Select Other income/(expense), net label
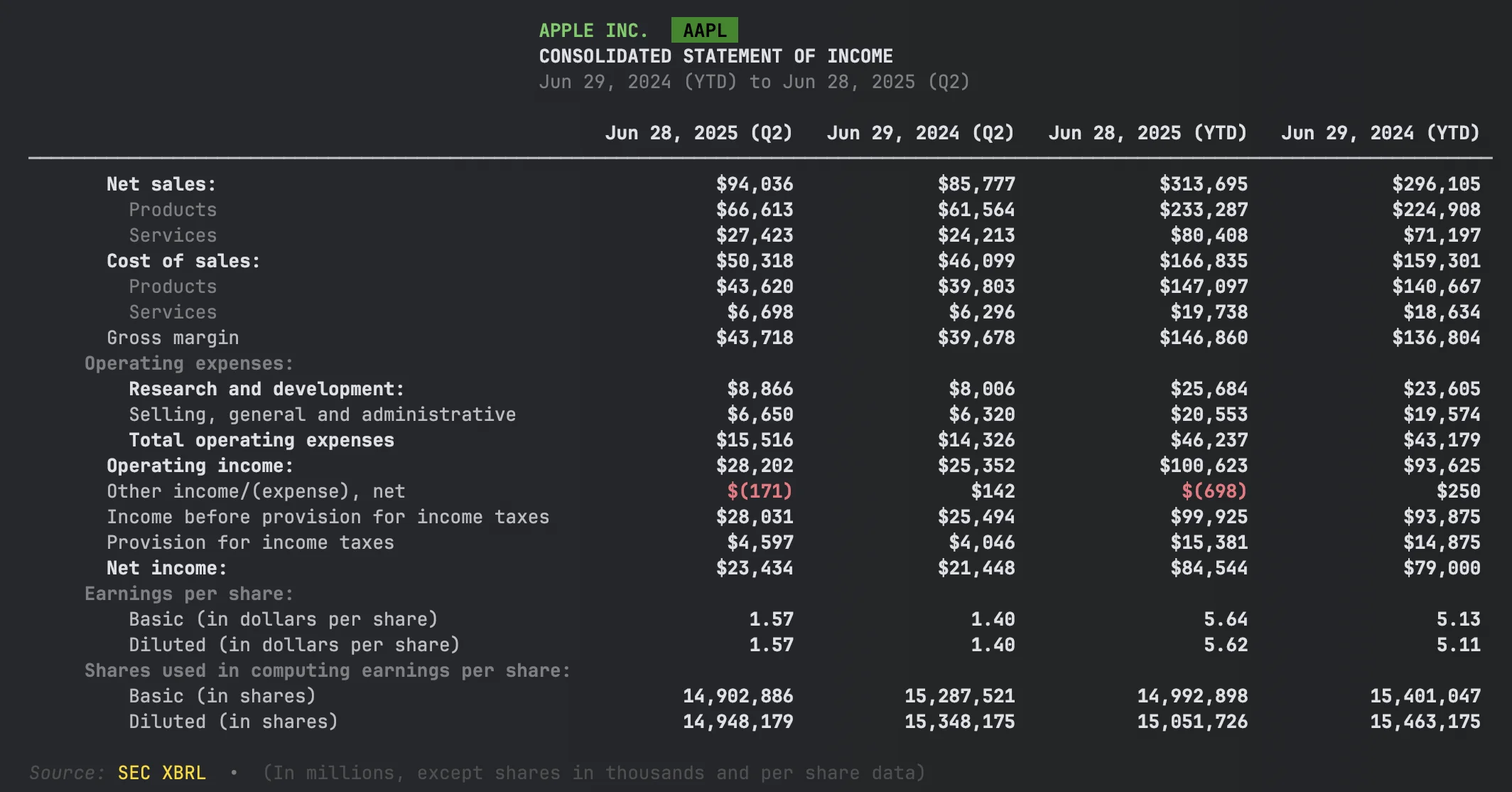 (256, 491)
